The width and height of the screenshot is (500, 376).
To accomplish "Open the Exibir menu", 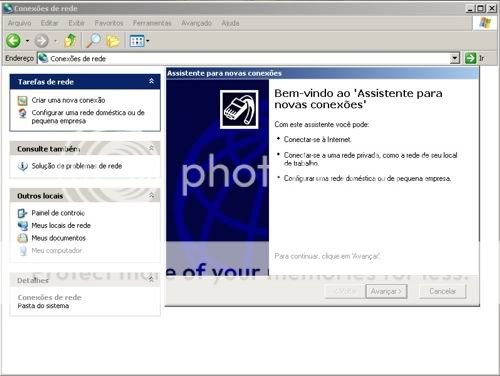I will pyautogui.click(x=76, y=23).
